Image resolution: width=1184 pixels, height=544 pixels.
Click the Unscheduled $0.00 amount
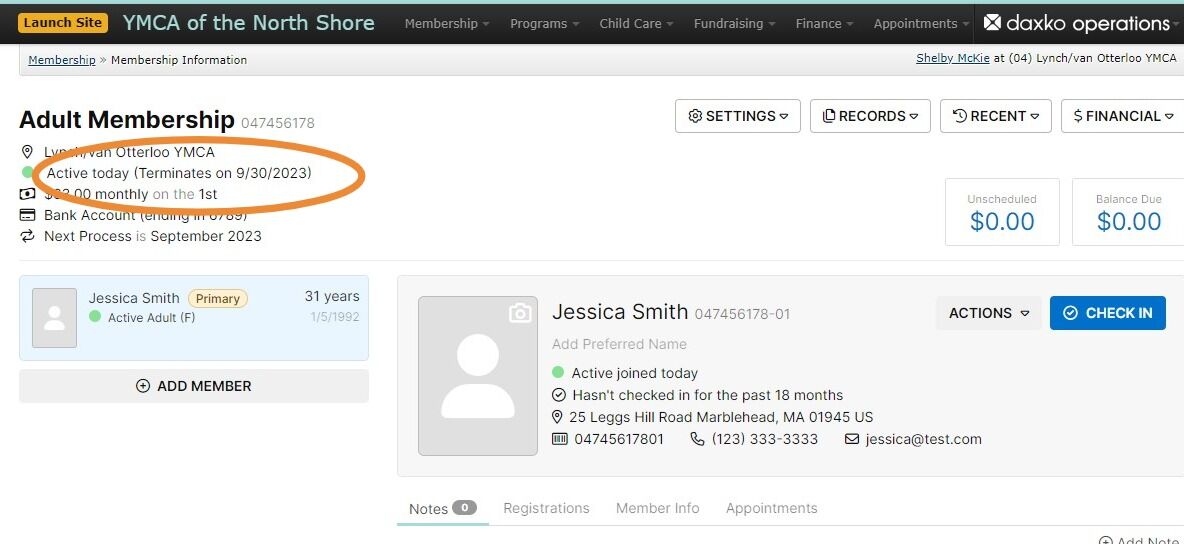point(1002,221)
